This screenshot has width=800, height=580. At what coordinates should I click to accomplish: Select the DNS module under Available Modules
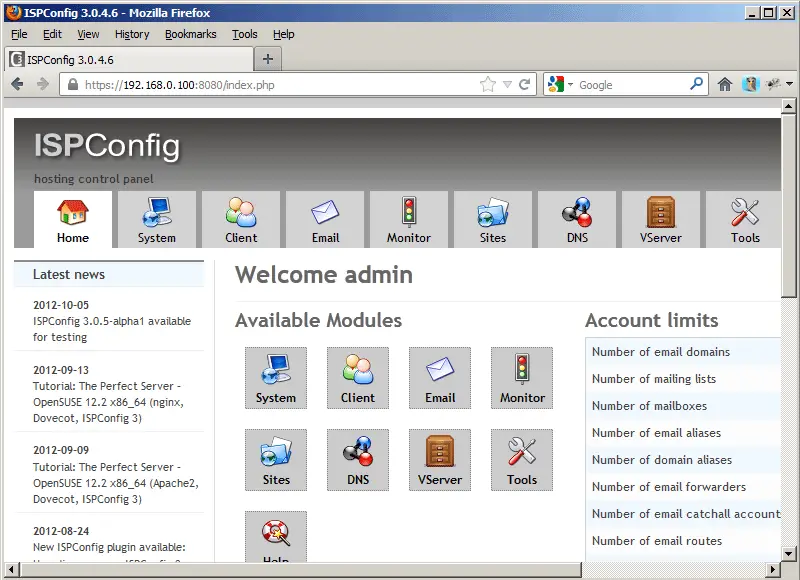[358, 460]
